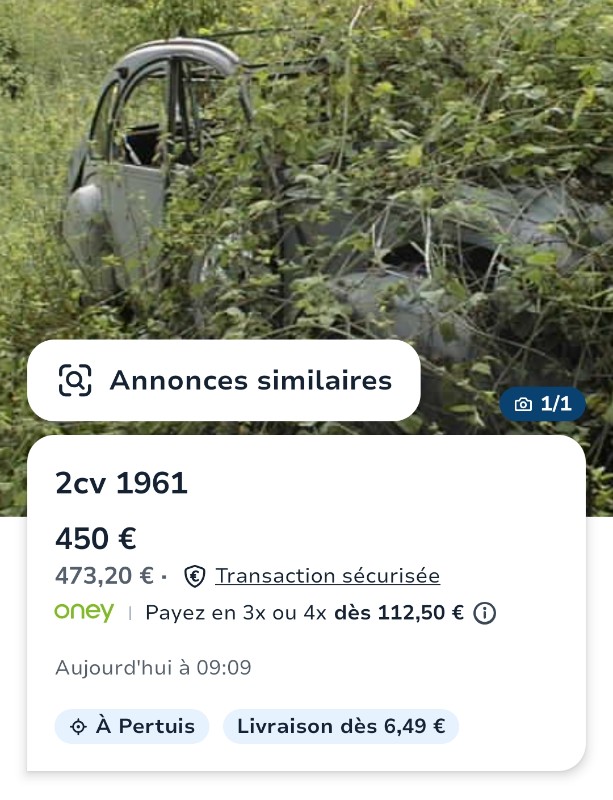Screen dimensions: 613x800
Task: Click the white listing details card
Action: tap(306, 603)
